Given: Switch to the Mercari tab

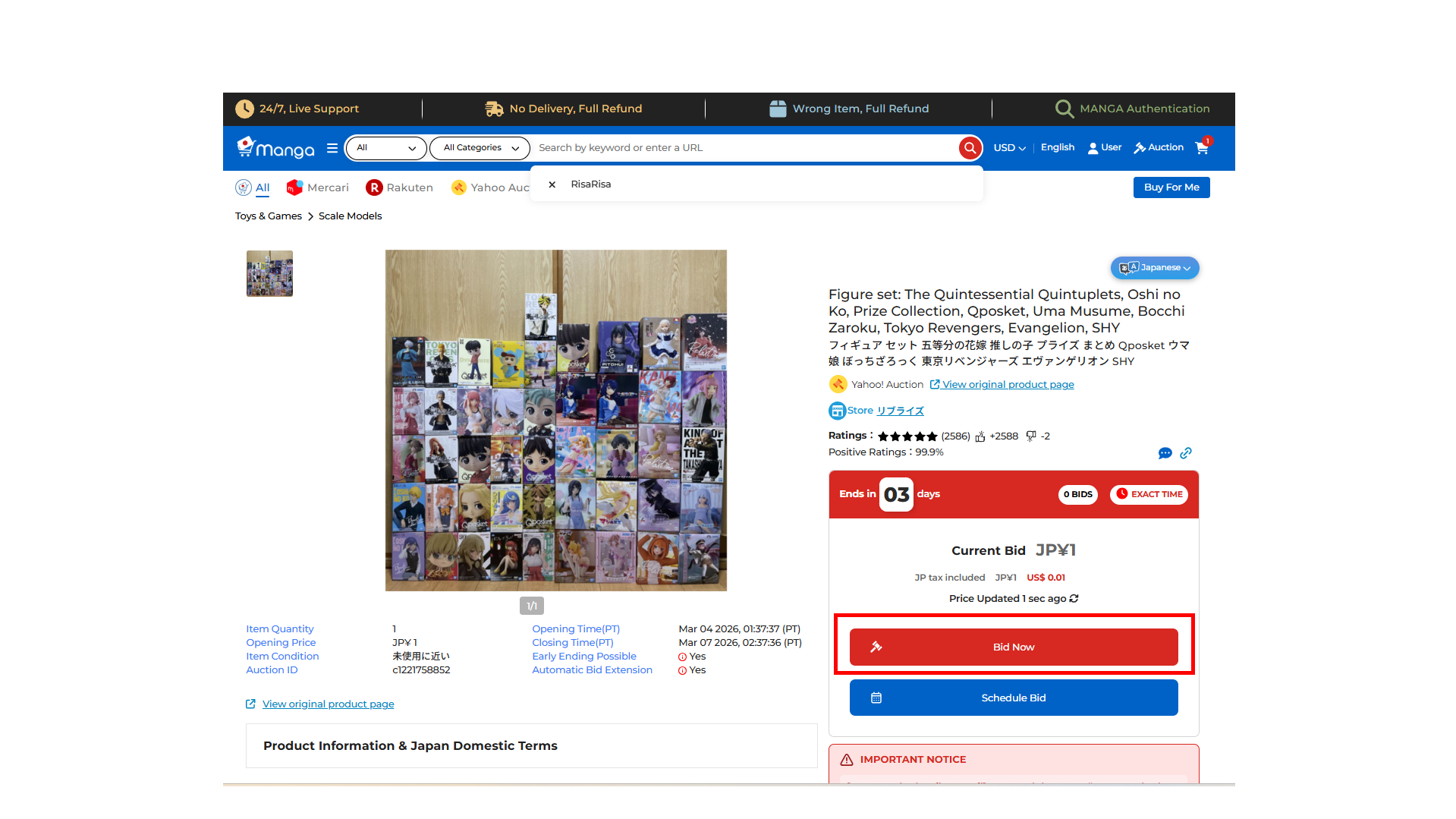Looking at the screenshot, I should coord(318,187).
